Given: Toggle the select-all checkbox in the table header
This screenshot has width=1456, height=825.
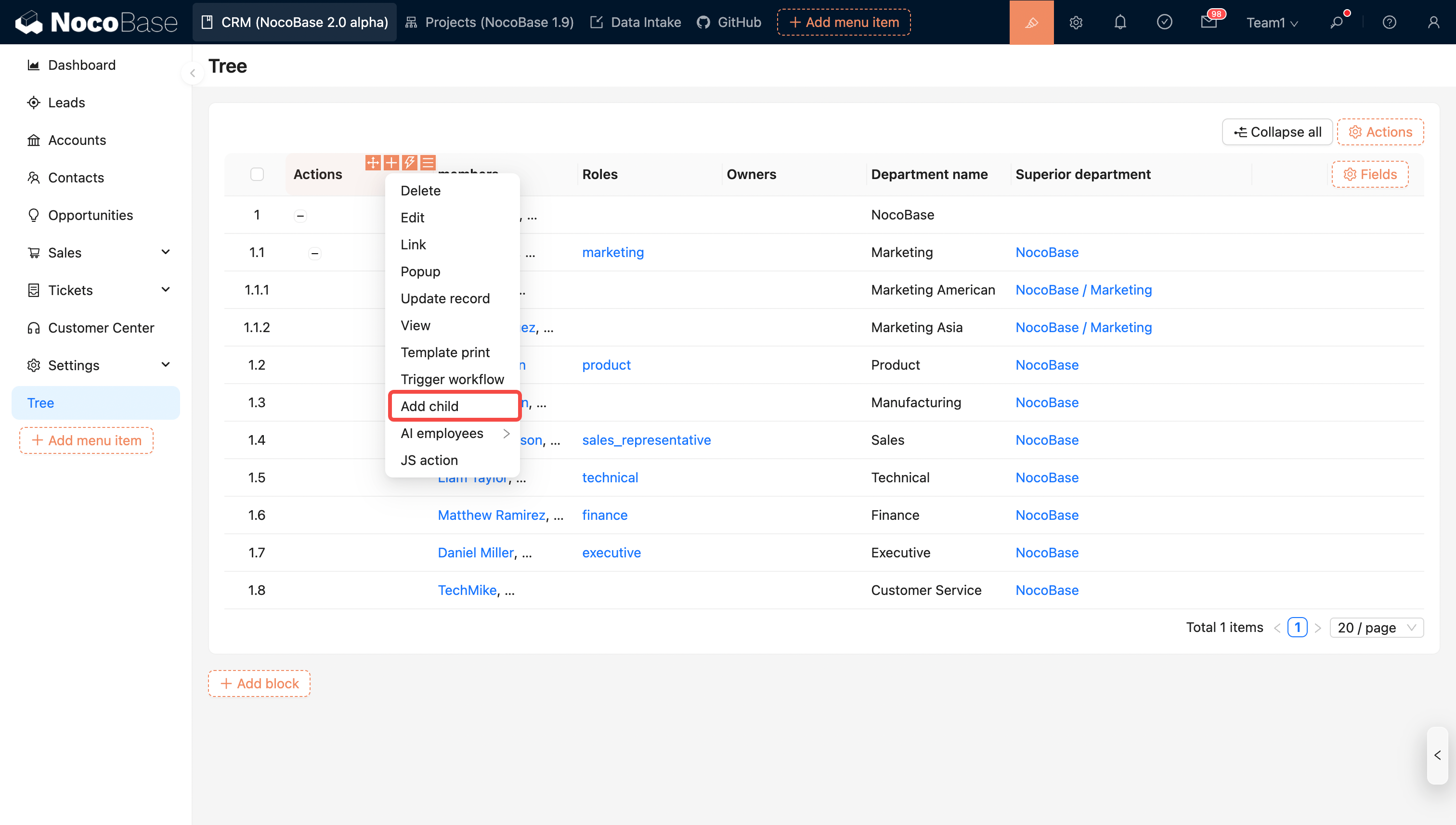Looking at the screenshot, I should click(x=257, y=174).
